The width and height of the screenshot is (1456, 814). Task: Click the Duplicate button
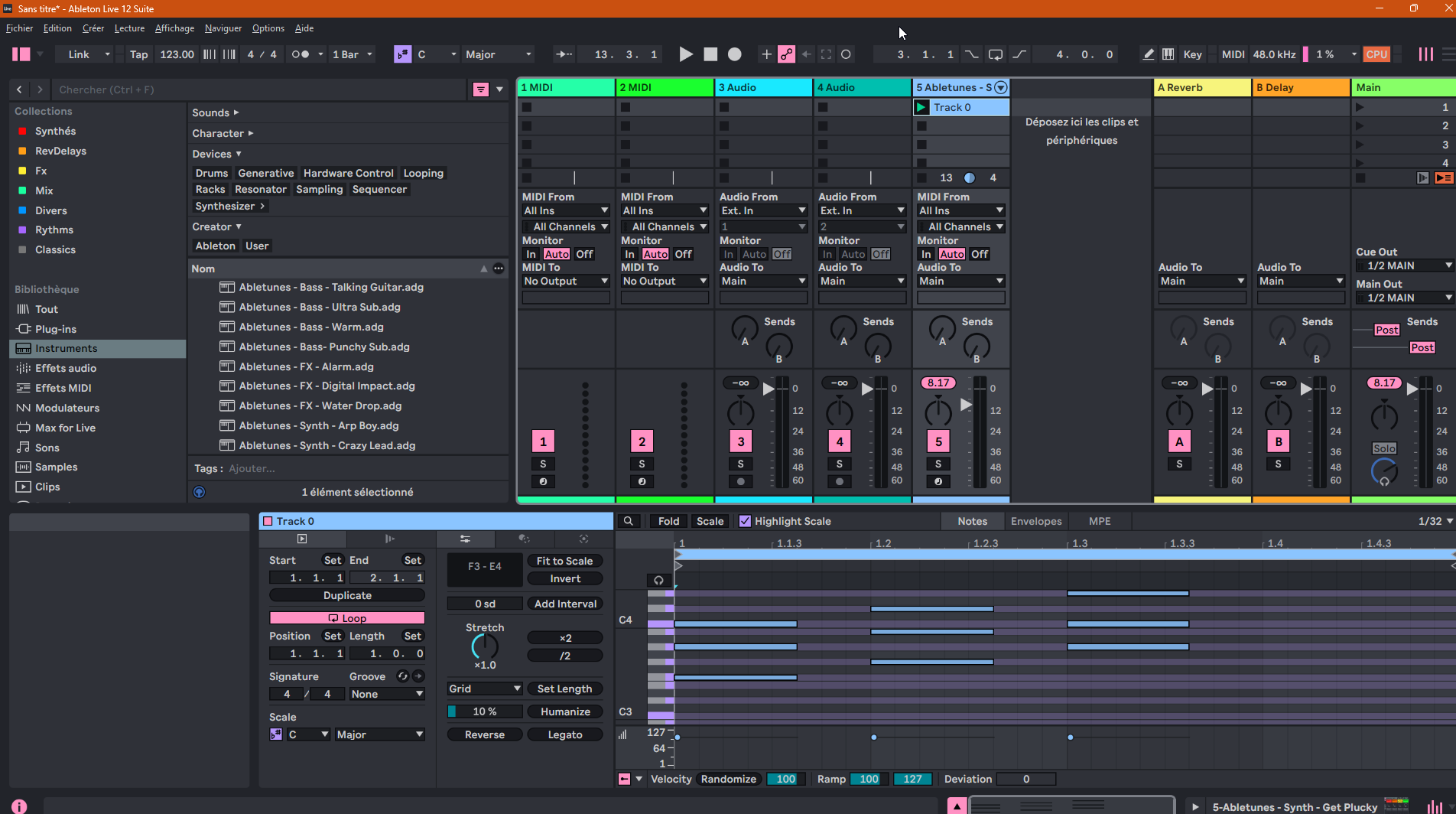tap(347, 595)
